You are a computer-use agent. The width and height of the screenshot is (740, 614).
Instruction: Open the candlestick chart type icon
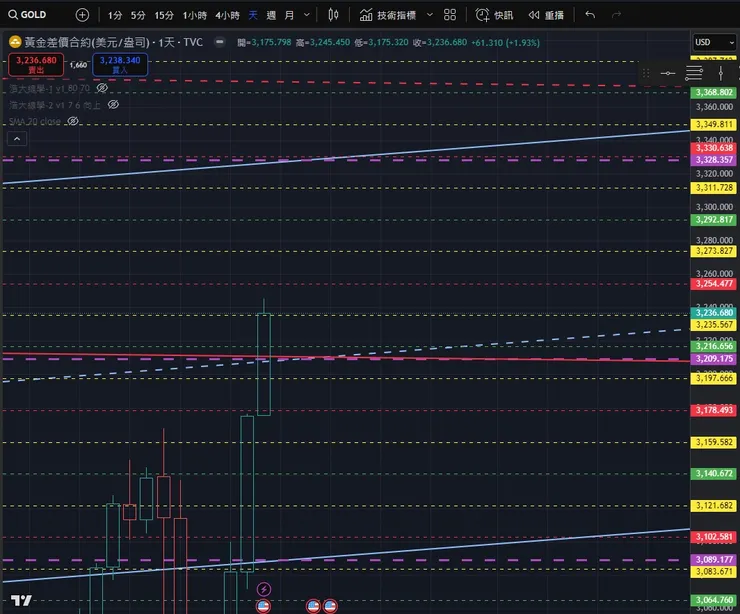tap(332, 15)
